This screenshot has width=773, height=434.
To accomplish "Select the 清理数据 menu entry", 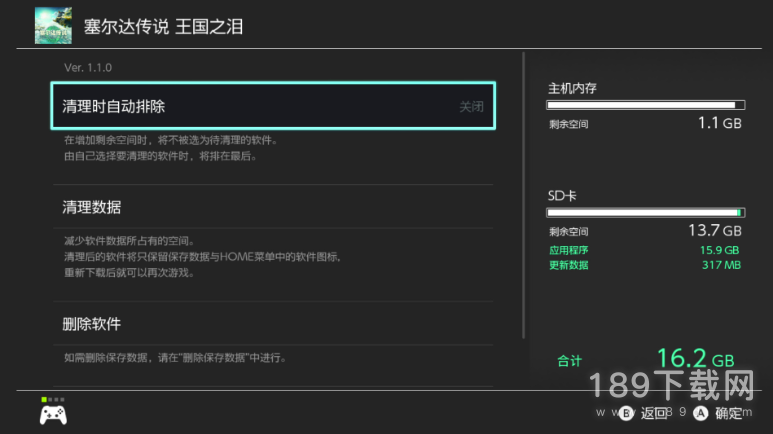I will pos(273,207).
